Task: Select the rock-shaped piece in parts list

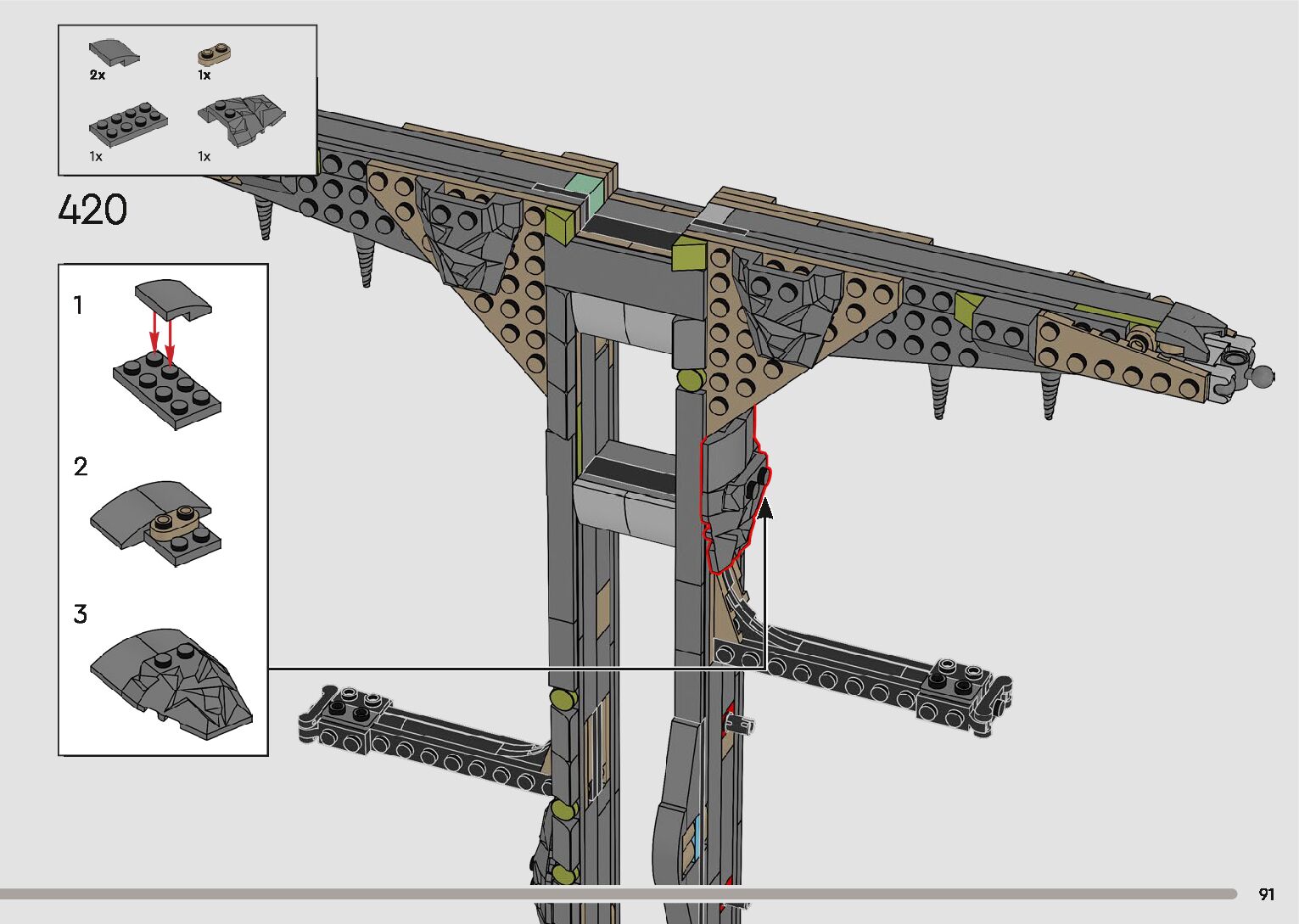Action: [x=242, y=122]
